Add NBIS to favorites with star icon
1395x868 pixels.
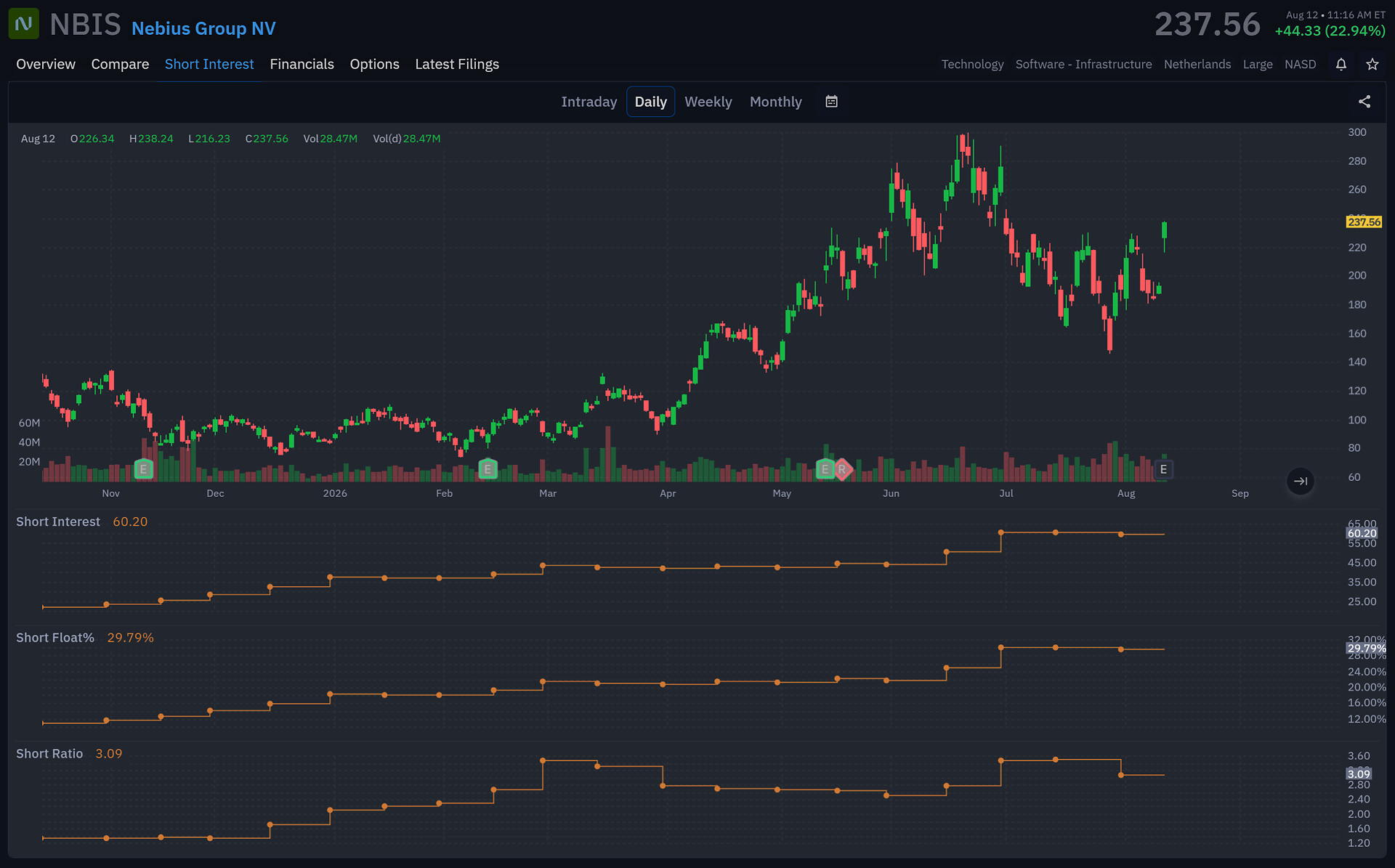[1372, 64]
